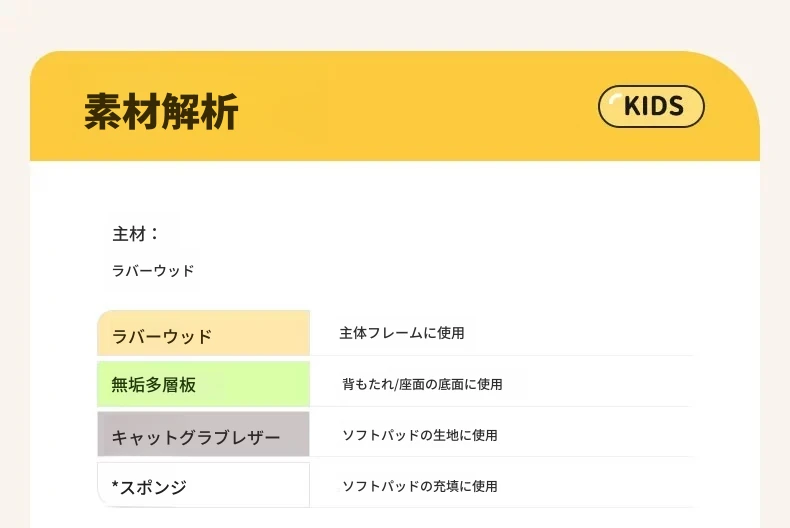Select the yellow ラバーウッド table cell
This screenshot has width=790, height=528.
(x=204, y=334)
